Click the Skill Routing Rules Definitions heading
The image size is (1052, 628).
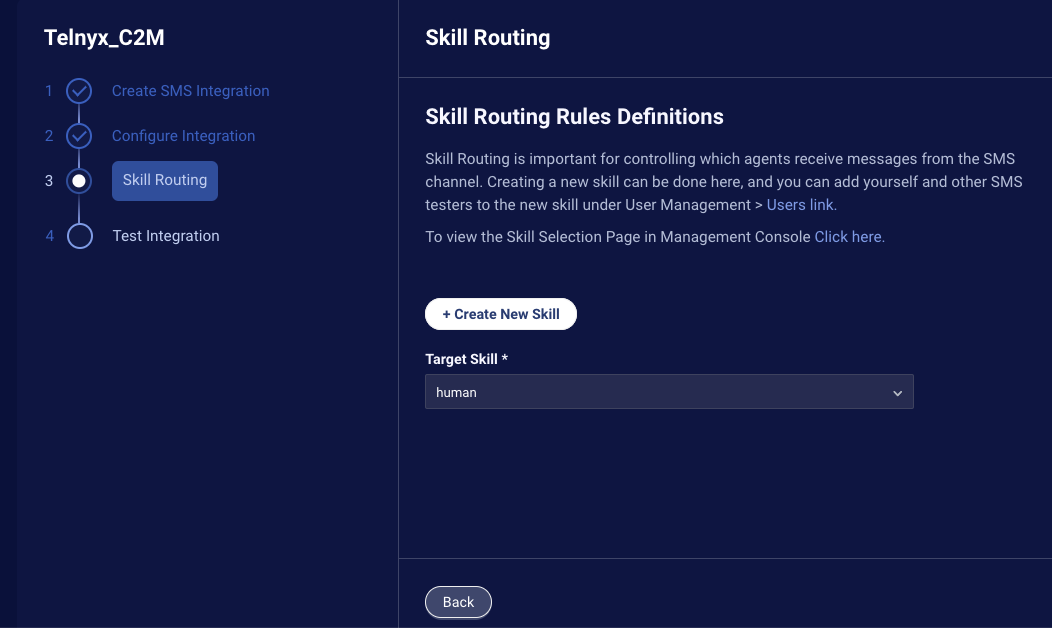point(574,117)
